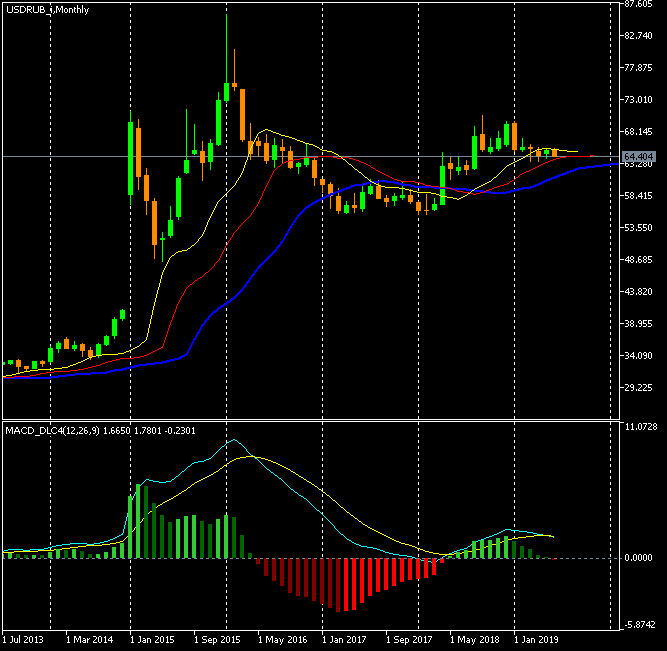This screenshot has width=667, height=651.
Task: Click the MACD scale value -5.8742
Action: [x=640, y=625]
